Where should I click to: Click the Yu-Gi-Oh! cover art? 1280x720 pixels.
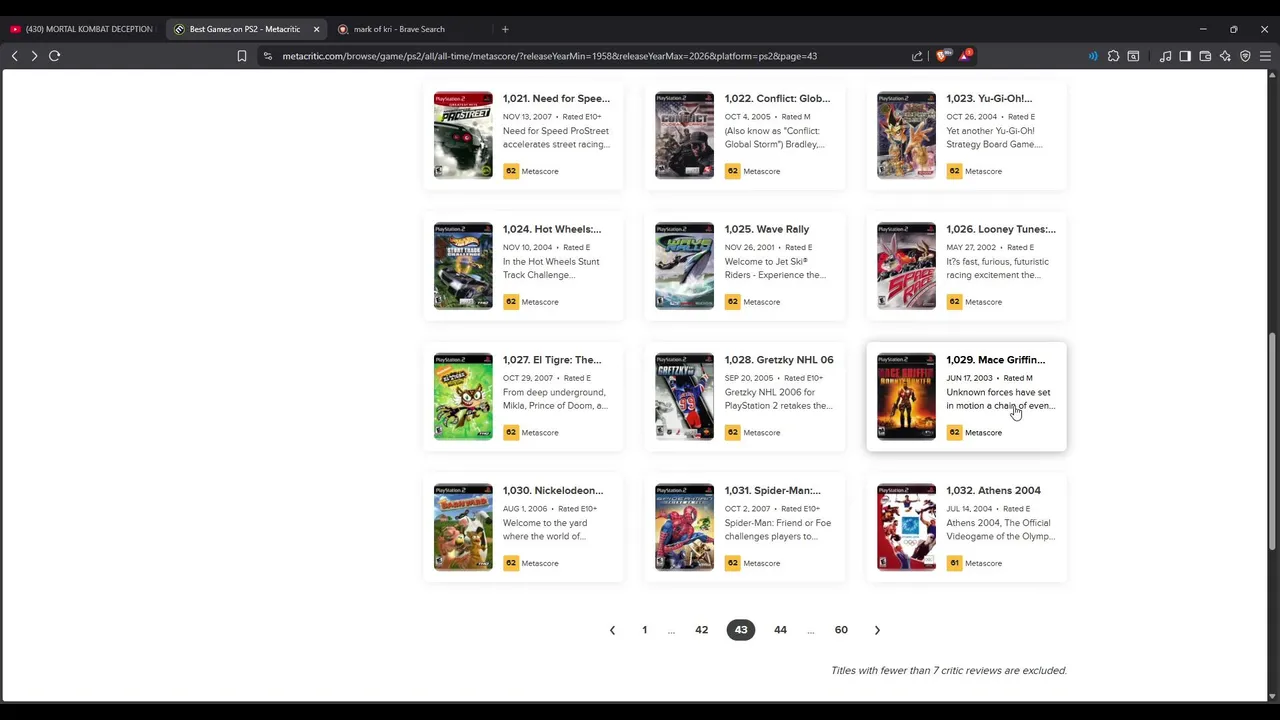click(906, 135)
